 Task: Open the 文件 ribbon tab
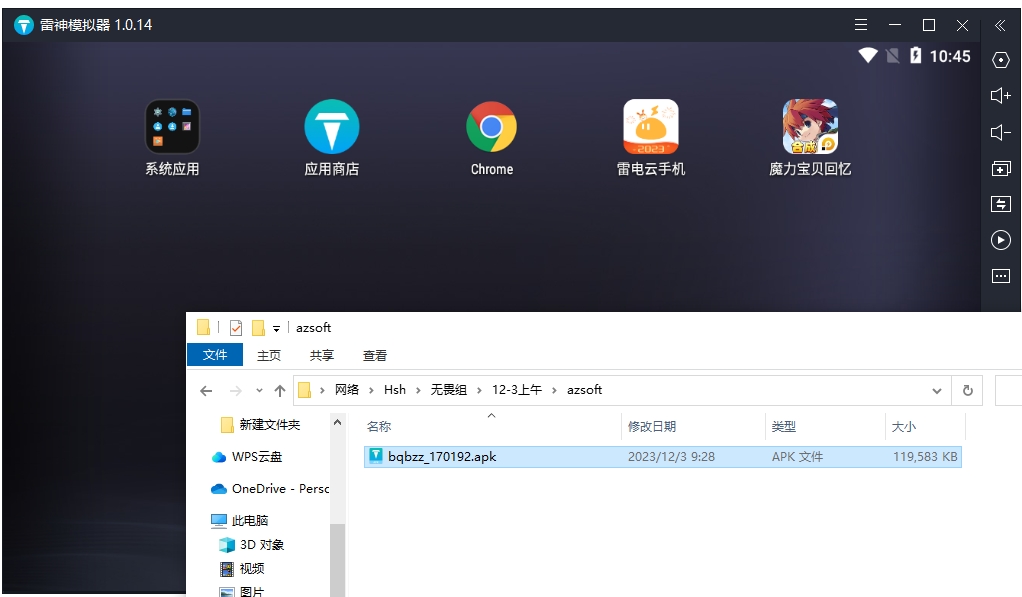click(215, 355)
